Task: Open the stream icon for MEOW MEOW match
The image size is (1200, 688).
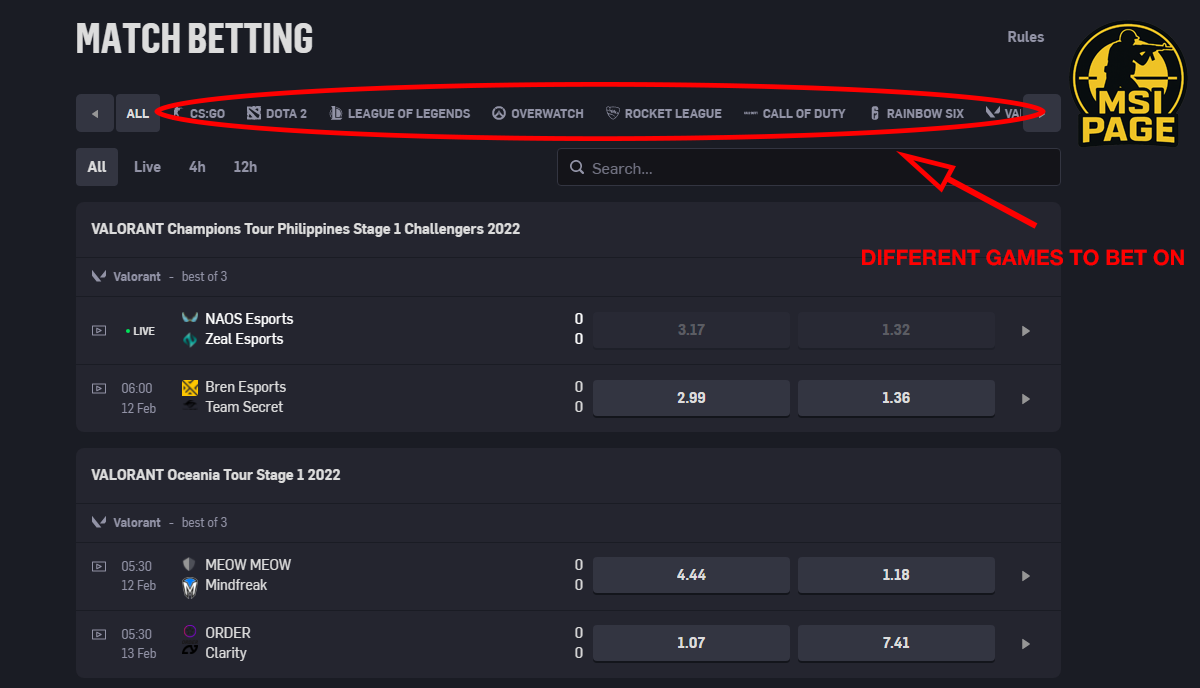Action: [x=99, y=566]
